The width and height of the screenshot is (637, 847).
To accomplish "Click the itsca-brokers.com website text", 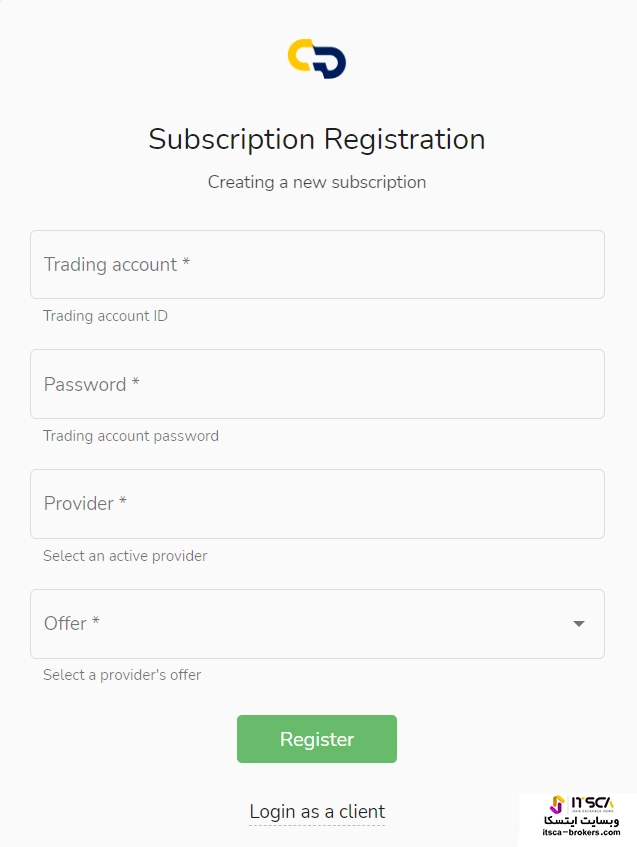I will pos(582,832).
